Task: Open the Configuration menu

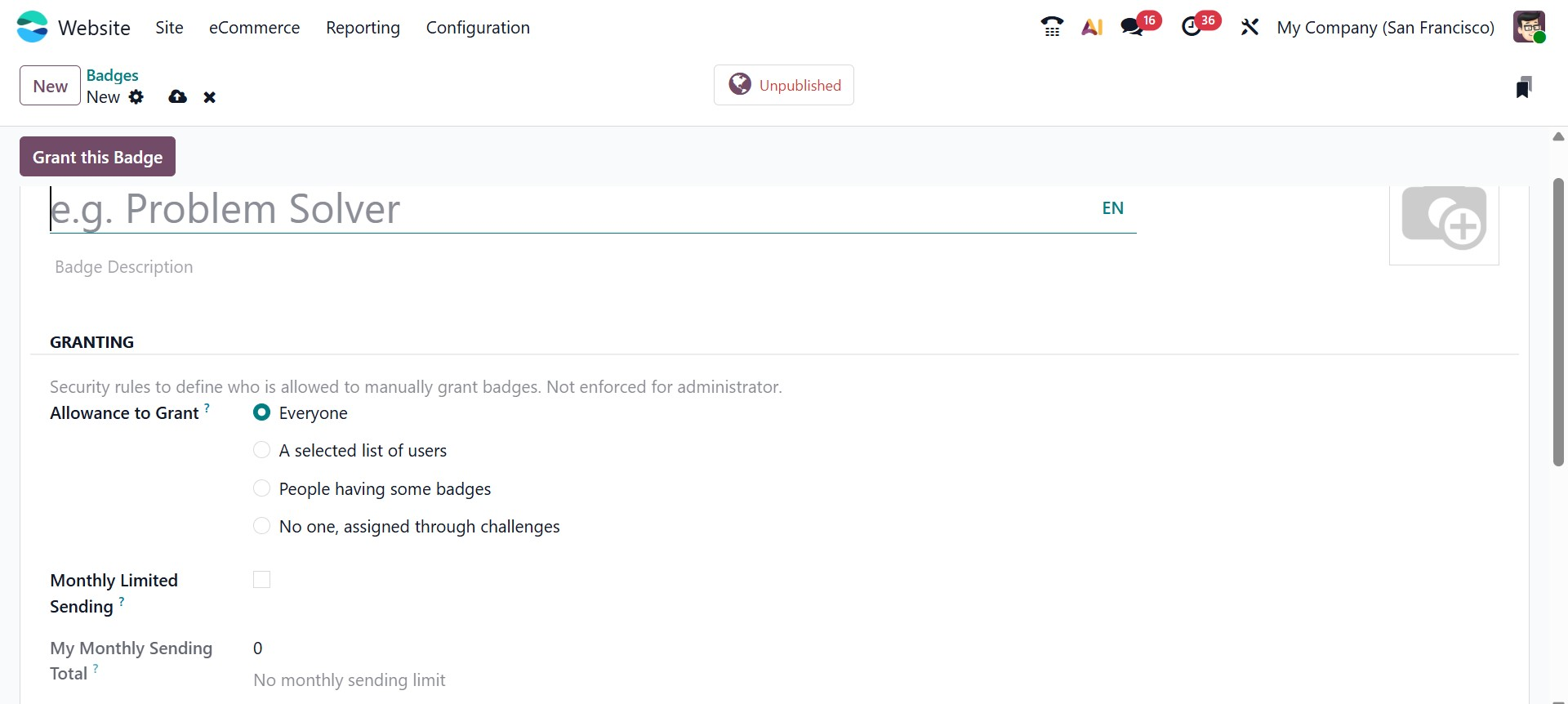Action: click(x=478, y=27)
